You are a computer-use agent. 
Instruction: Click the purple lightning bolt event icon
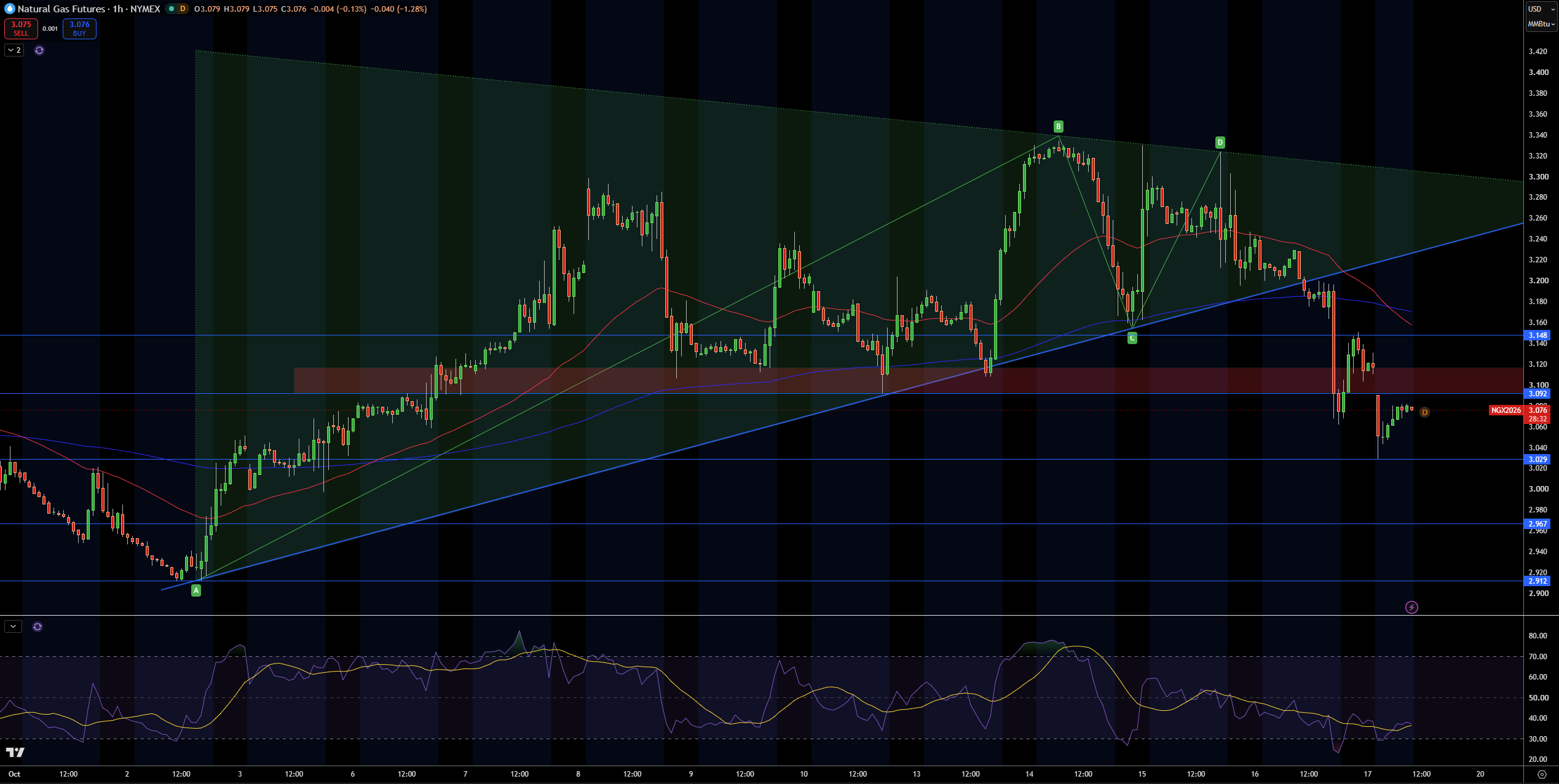1411,607
